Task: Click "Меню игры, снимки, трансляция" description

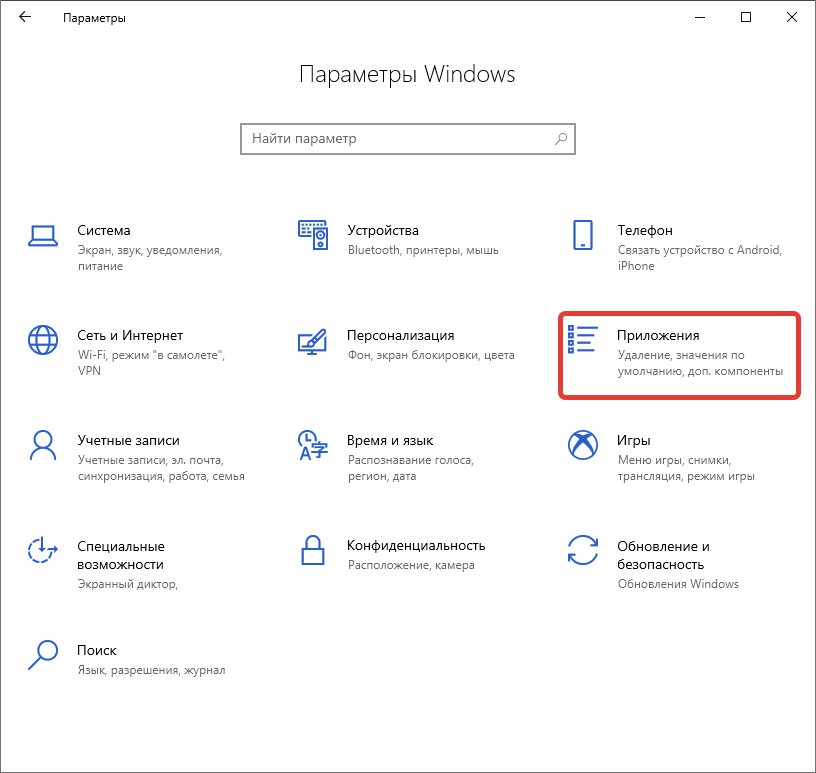Action: [x=686, y=468]
